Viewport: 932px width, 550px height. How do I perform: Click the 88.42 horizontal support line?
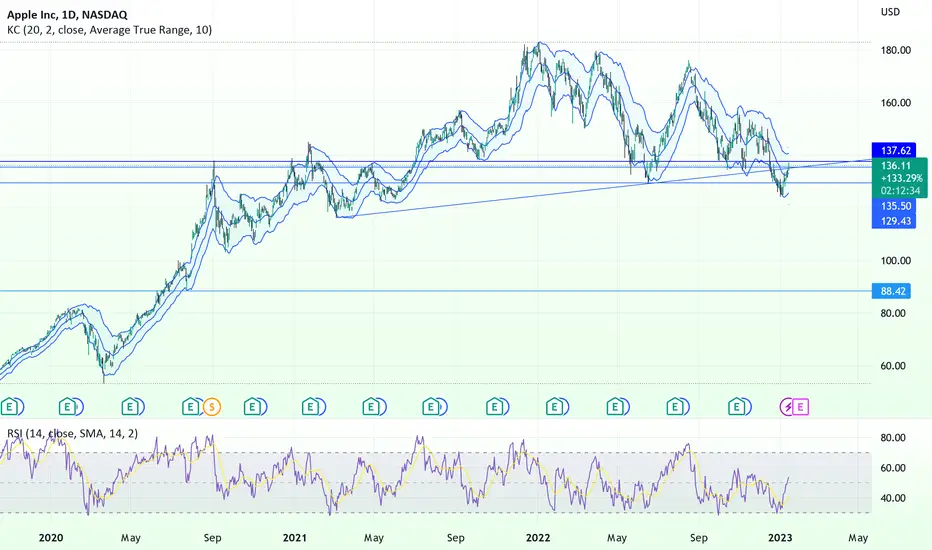(435, 291)
